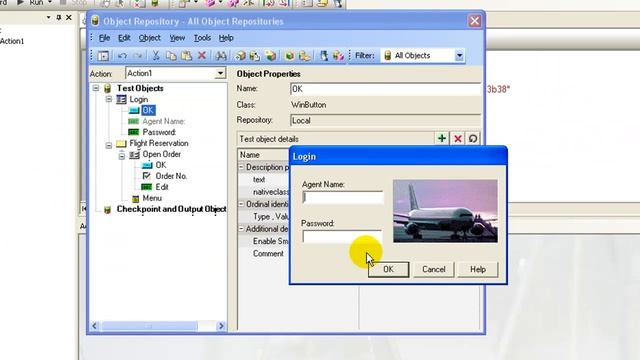Collapse the Flight Reservation node
The image size is (640, 360).
coord(109,145)
